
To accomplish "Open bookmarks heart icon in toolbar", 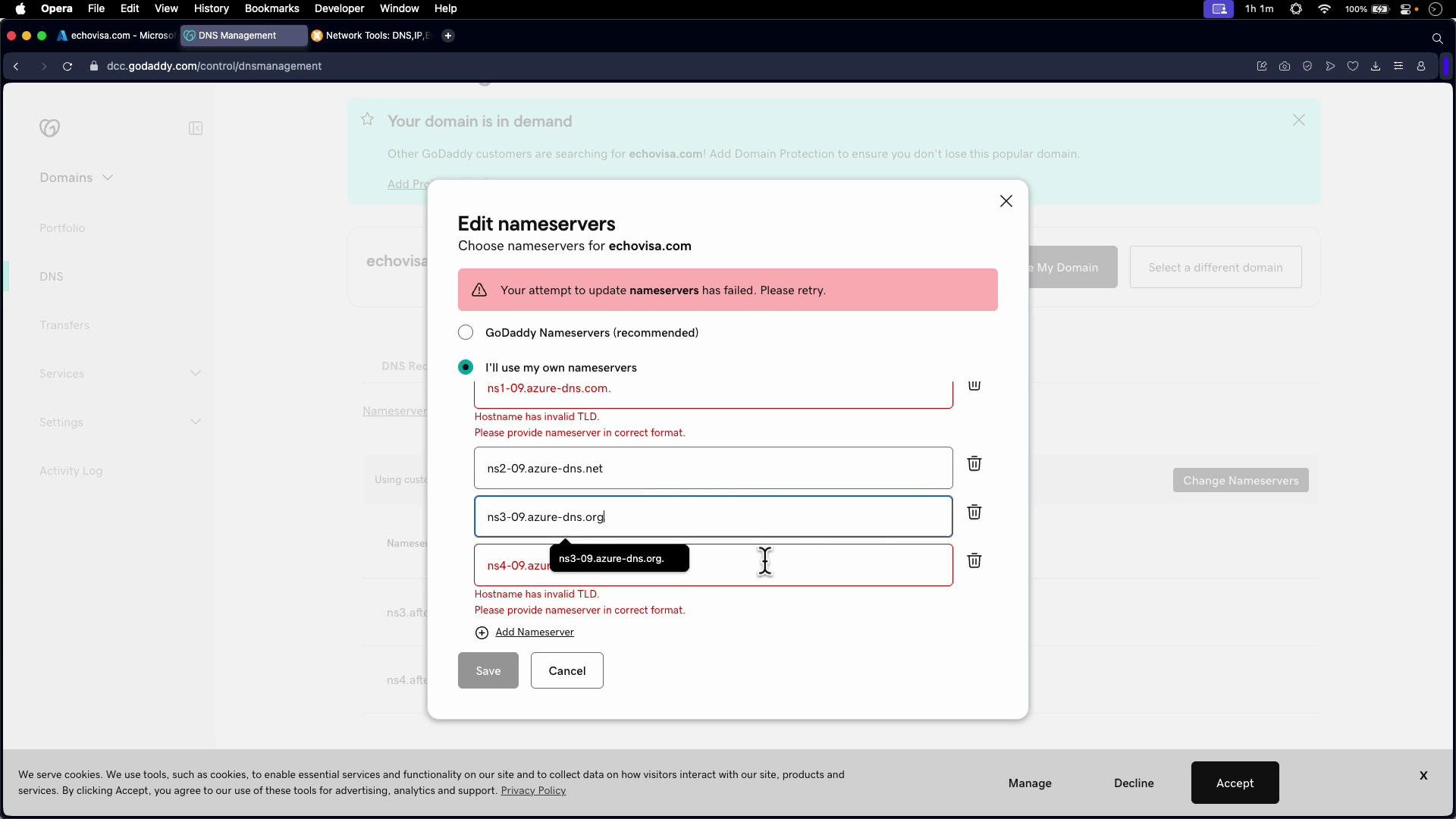I will (x=1353, y=66).
